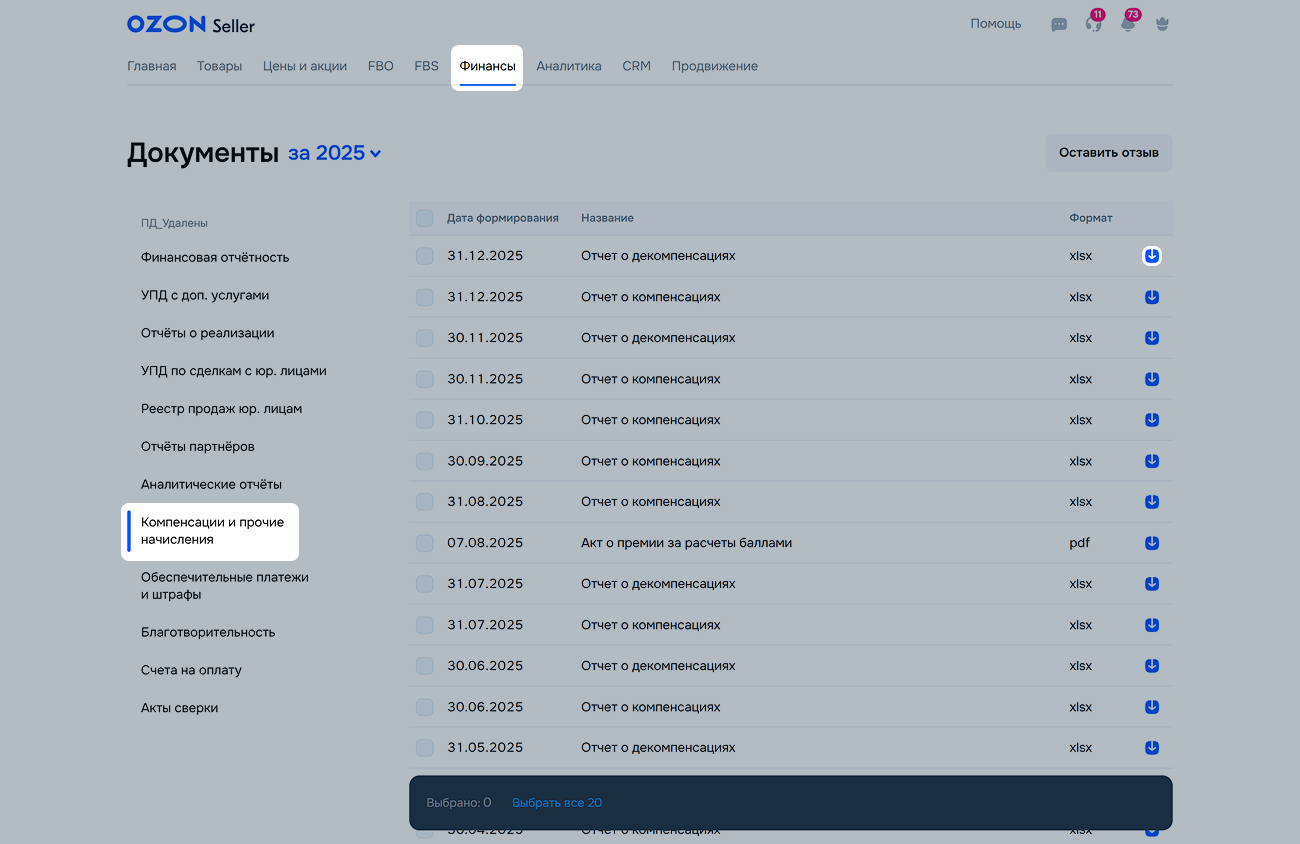
Task: Click the OZON Seller logo
Action: [x=191, y=24]
